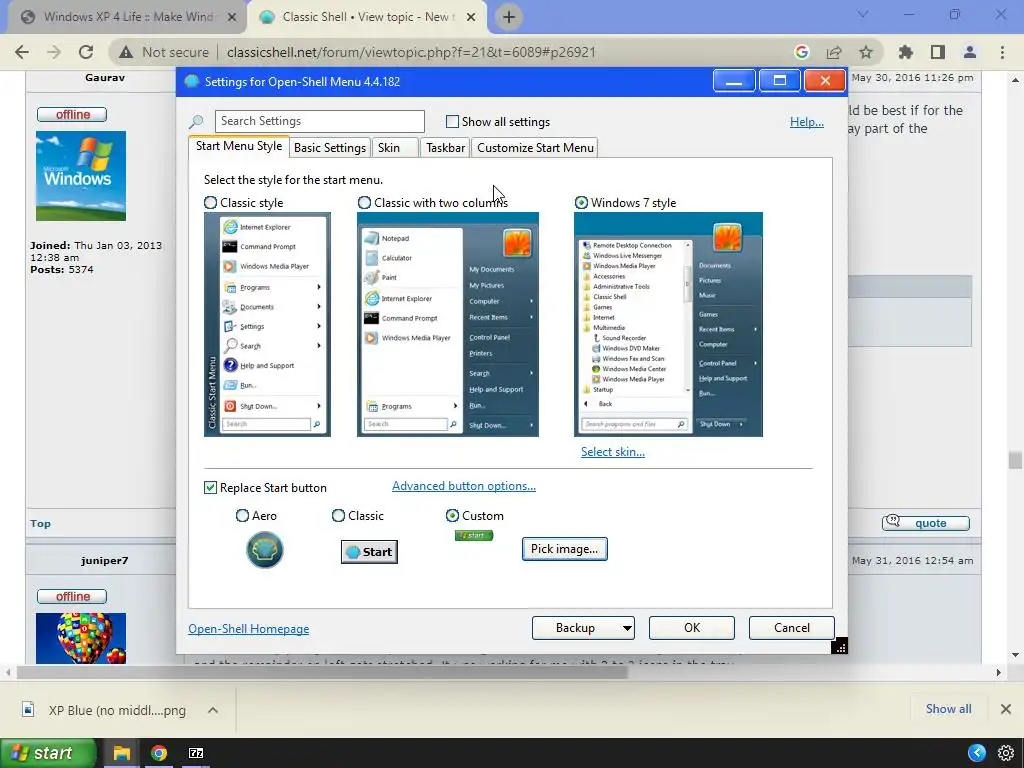Click the horizontal page scrollbar
Viewport: 1024px width, 768px height.
(323, 672)
